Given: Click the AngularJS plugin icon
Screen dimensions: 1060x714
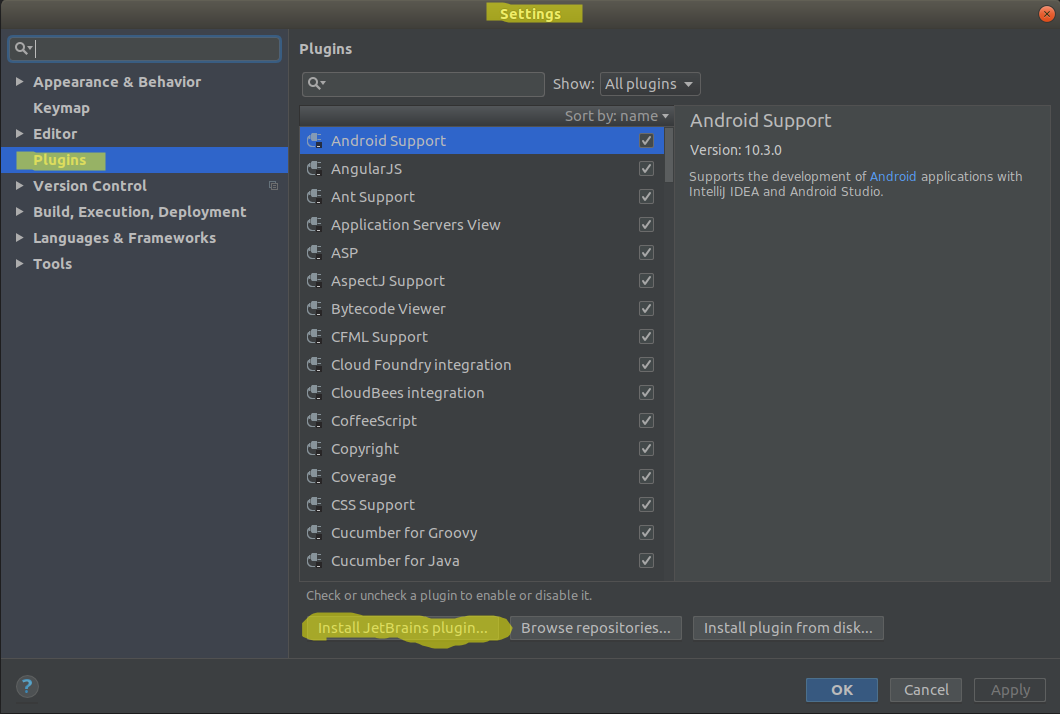Looking at the screenshot, I should (314, 168).
